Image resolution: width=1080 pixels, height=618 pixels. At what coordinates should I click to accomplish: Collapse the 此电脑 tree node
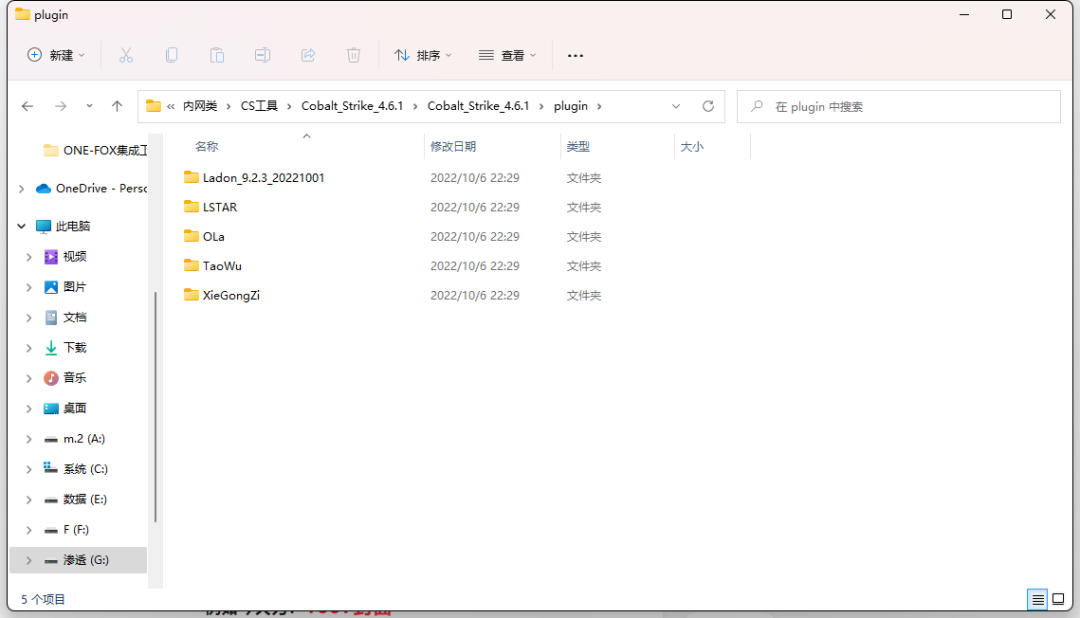coord(21,226)
